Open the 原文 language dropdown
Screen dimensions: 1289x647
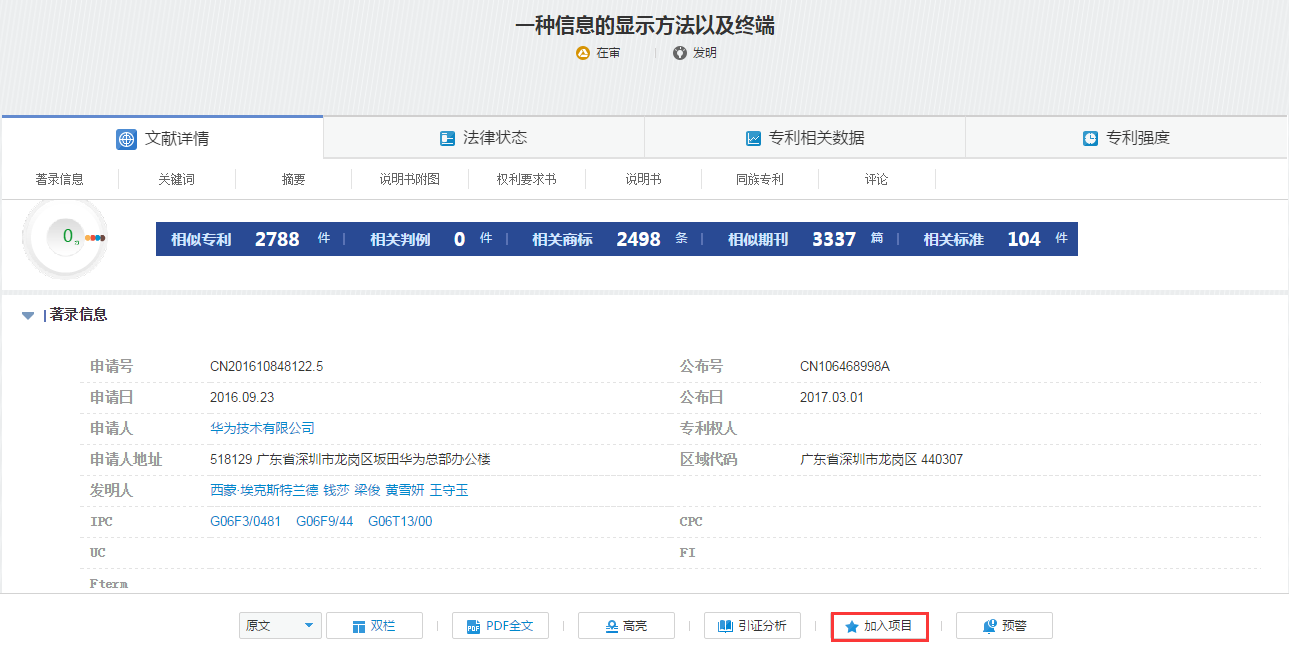coord(280,626)
